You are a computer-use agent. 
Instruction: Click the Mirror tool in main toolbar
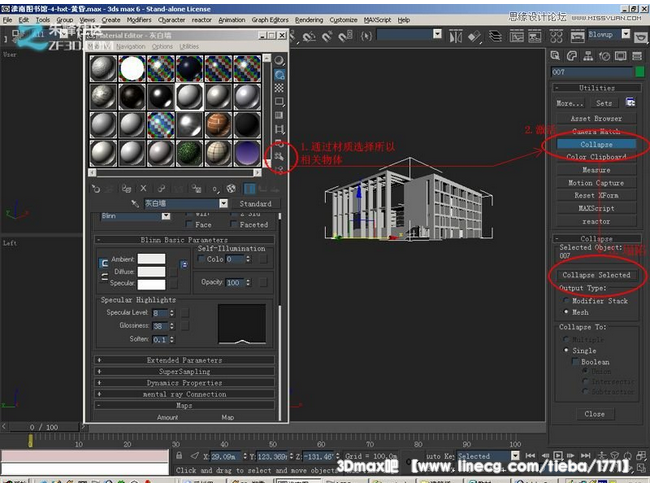[456, 37]
